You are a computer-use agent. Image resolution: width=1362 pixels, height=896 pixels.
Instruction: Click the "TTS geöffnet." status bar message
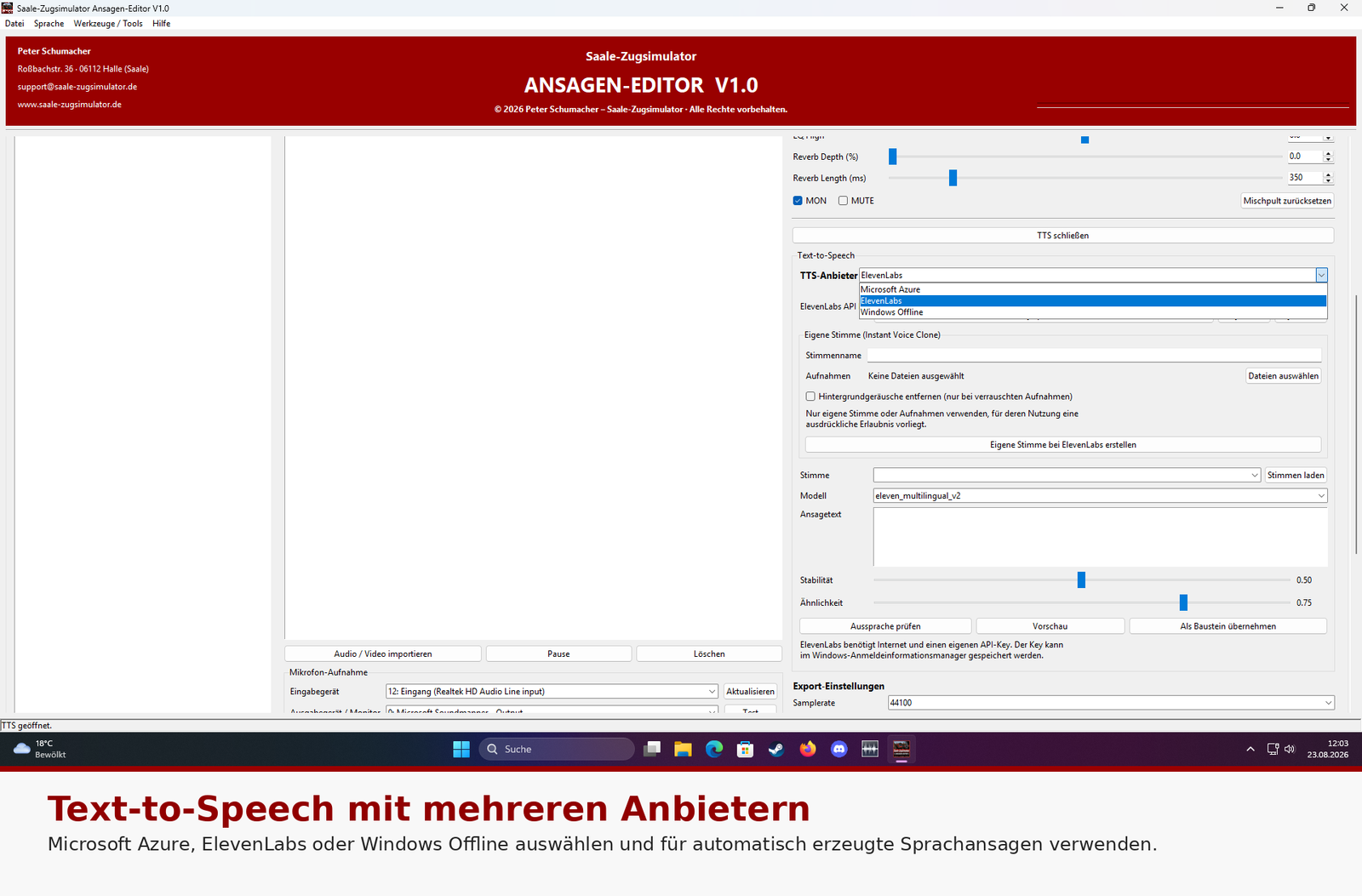[x=26, y=726]
